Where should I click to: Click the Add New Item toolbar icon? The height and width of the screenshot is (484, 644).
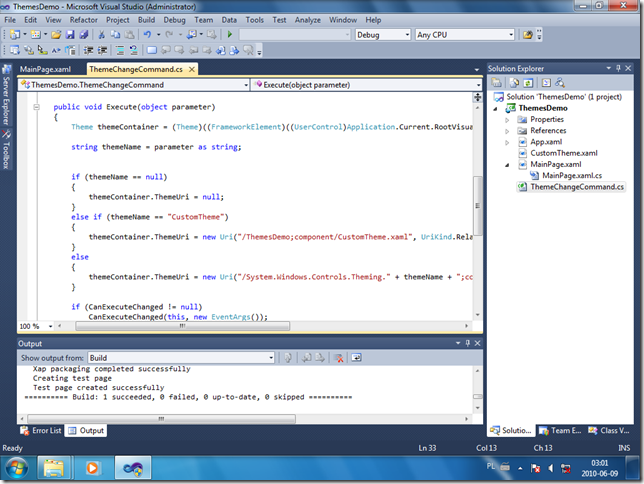[x=36, y=35]
